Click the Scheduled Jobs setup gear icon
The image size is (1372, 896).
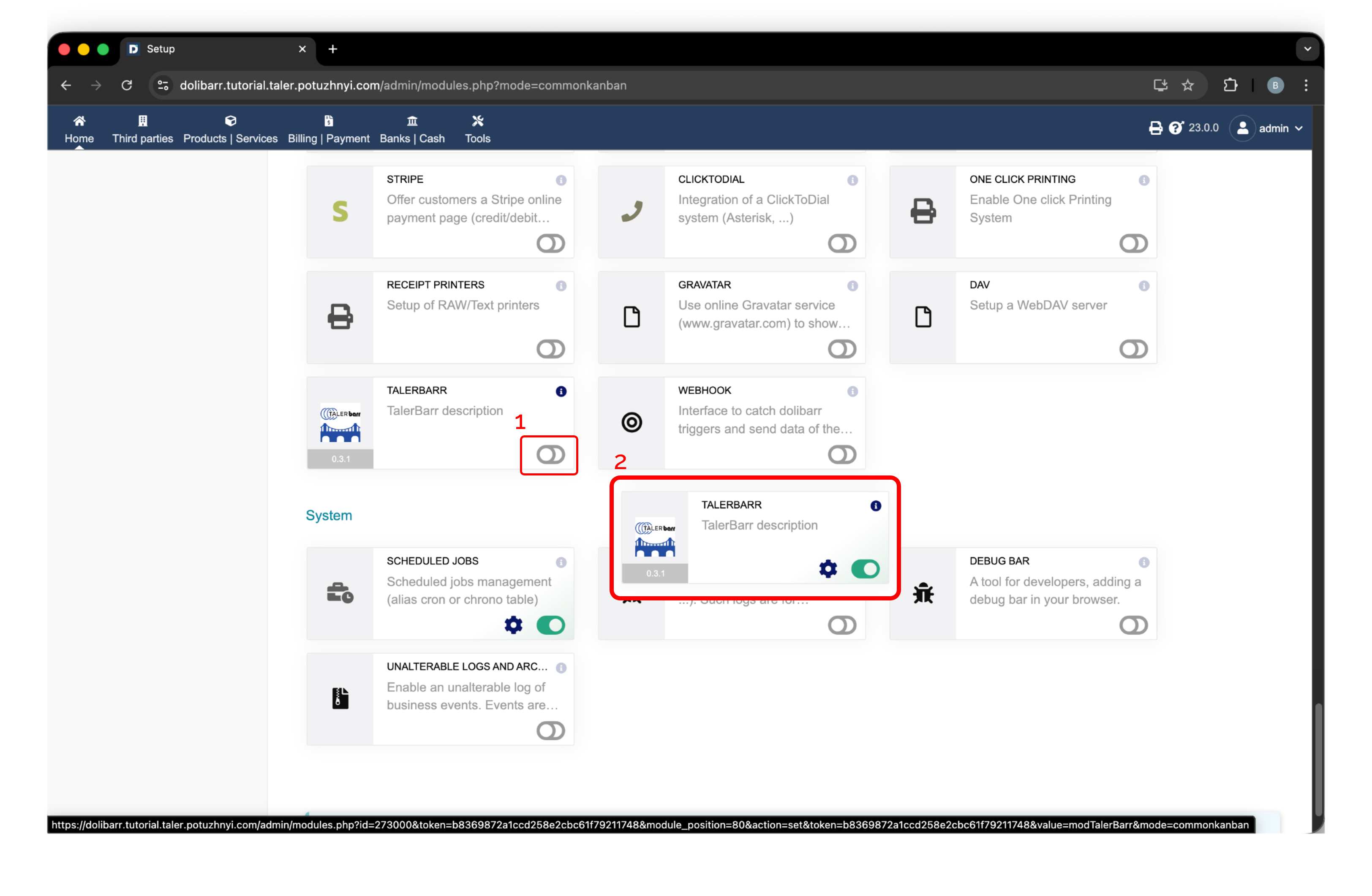pyautogui.click(x=513, y=624)
